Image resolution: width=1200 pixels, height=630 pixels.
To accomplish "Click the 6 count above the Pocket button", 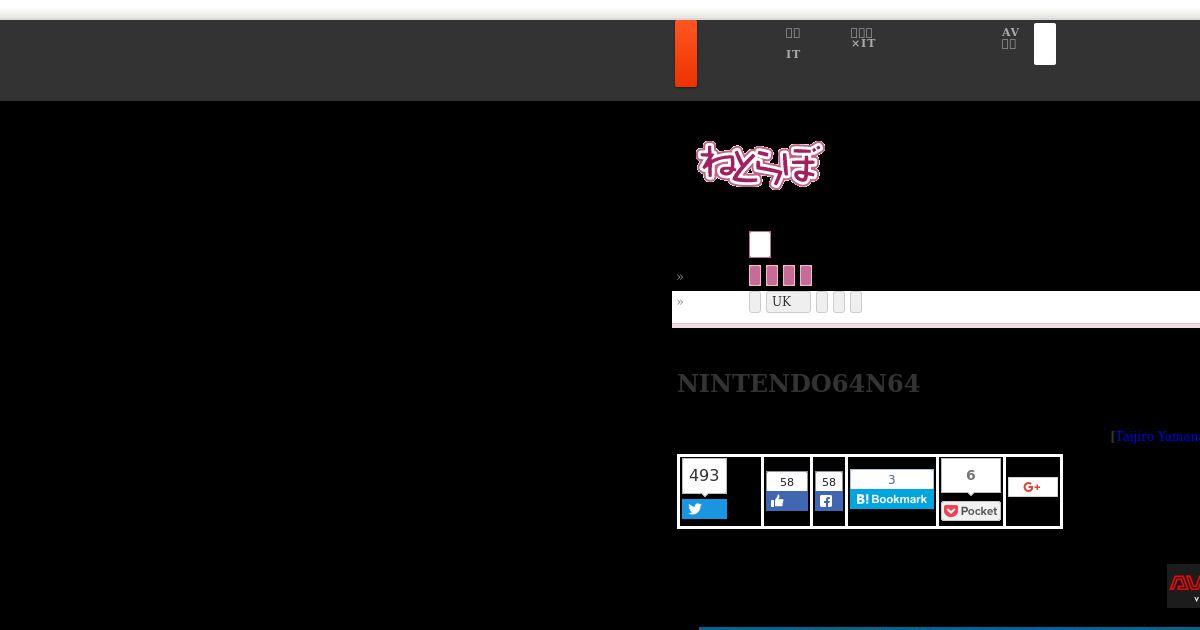I will 970,476.
